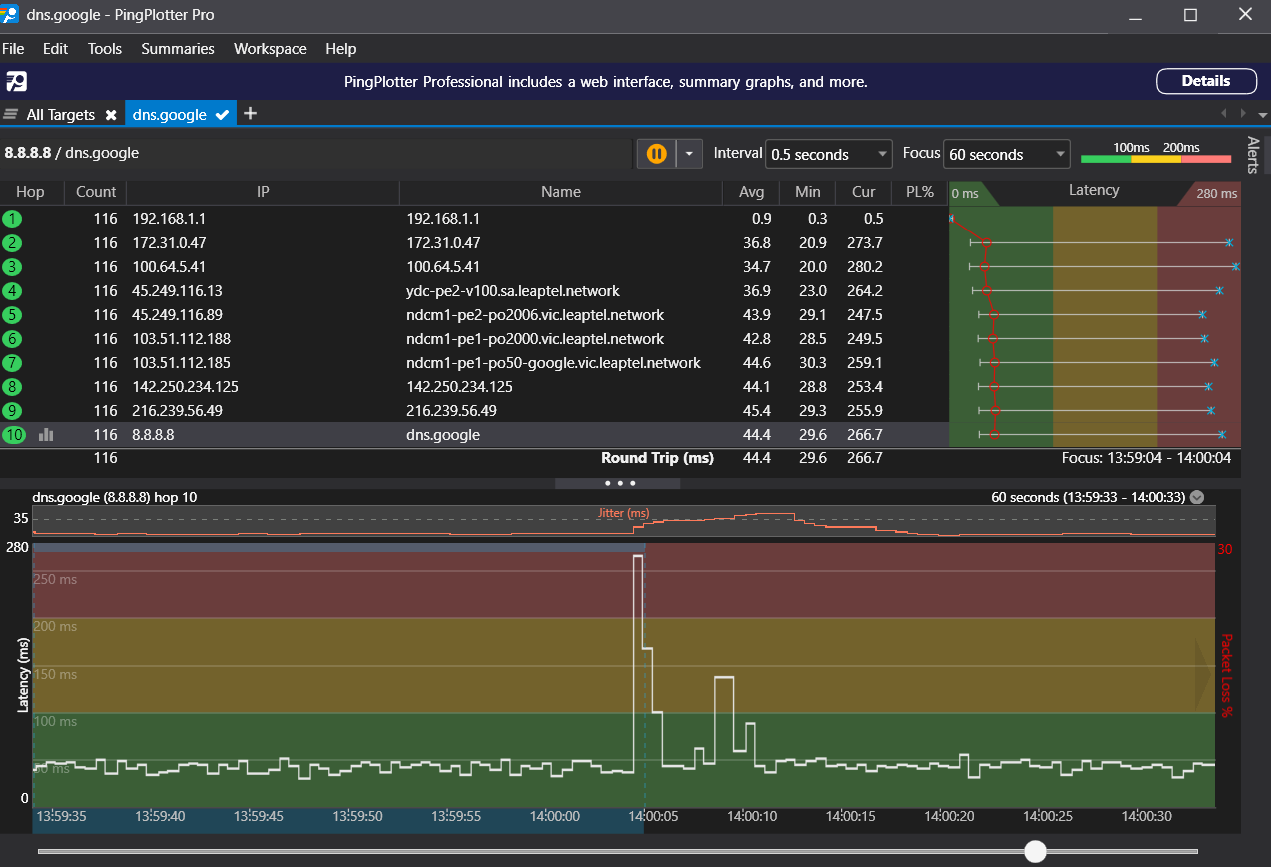The width and height of the screenshot is (1271, 867).
Task: Select ndcm1-pe1-po50-google.vic.leaptel.network name
Action: point(553,363)
